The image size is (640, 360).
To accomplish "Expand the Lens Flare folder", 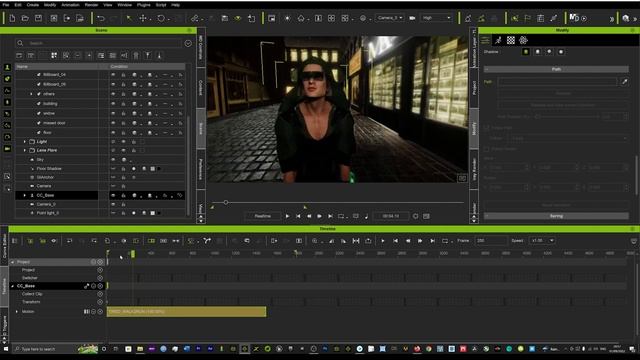I will (24, 150).
